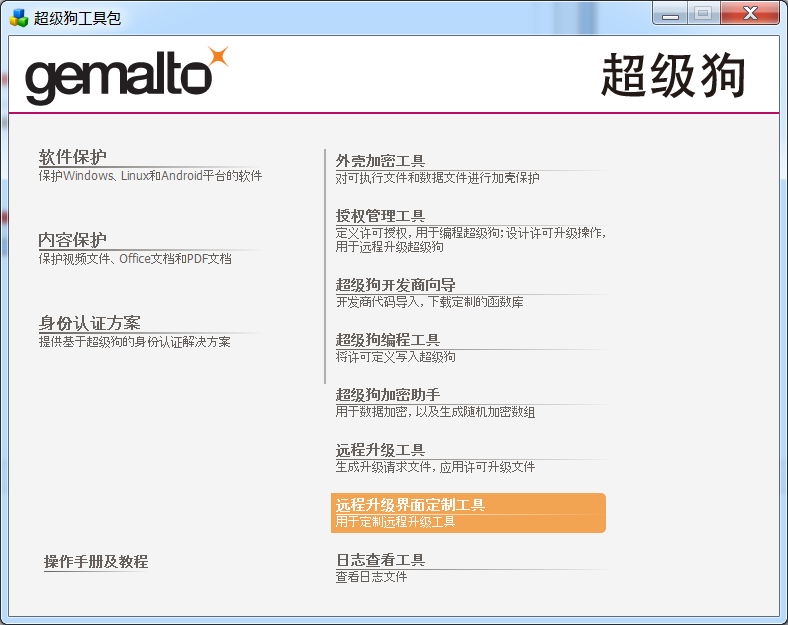Screen dimensions: 788x625
Task: Open 软件保护 category
Action: click(72, 157)
